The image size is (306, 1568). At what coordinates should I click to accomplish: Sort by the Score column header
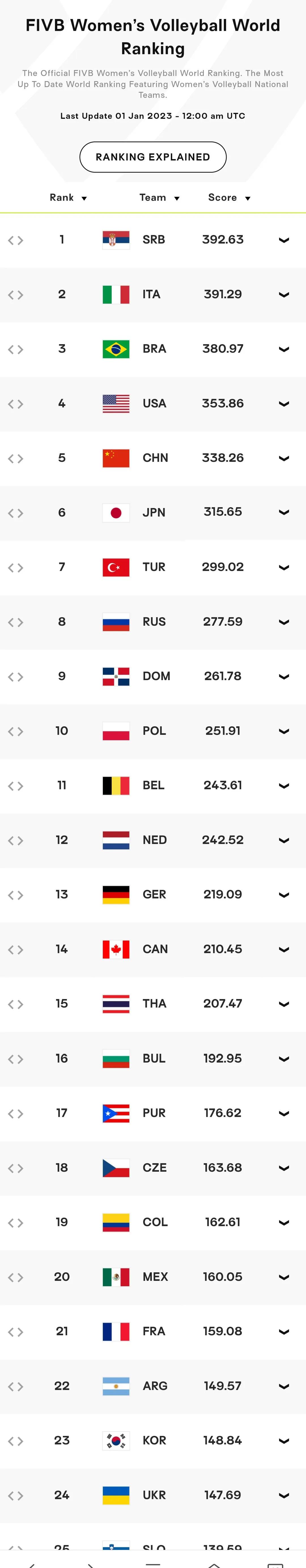pyautogui.click(x=229, y=198)
